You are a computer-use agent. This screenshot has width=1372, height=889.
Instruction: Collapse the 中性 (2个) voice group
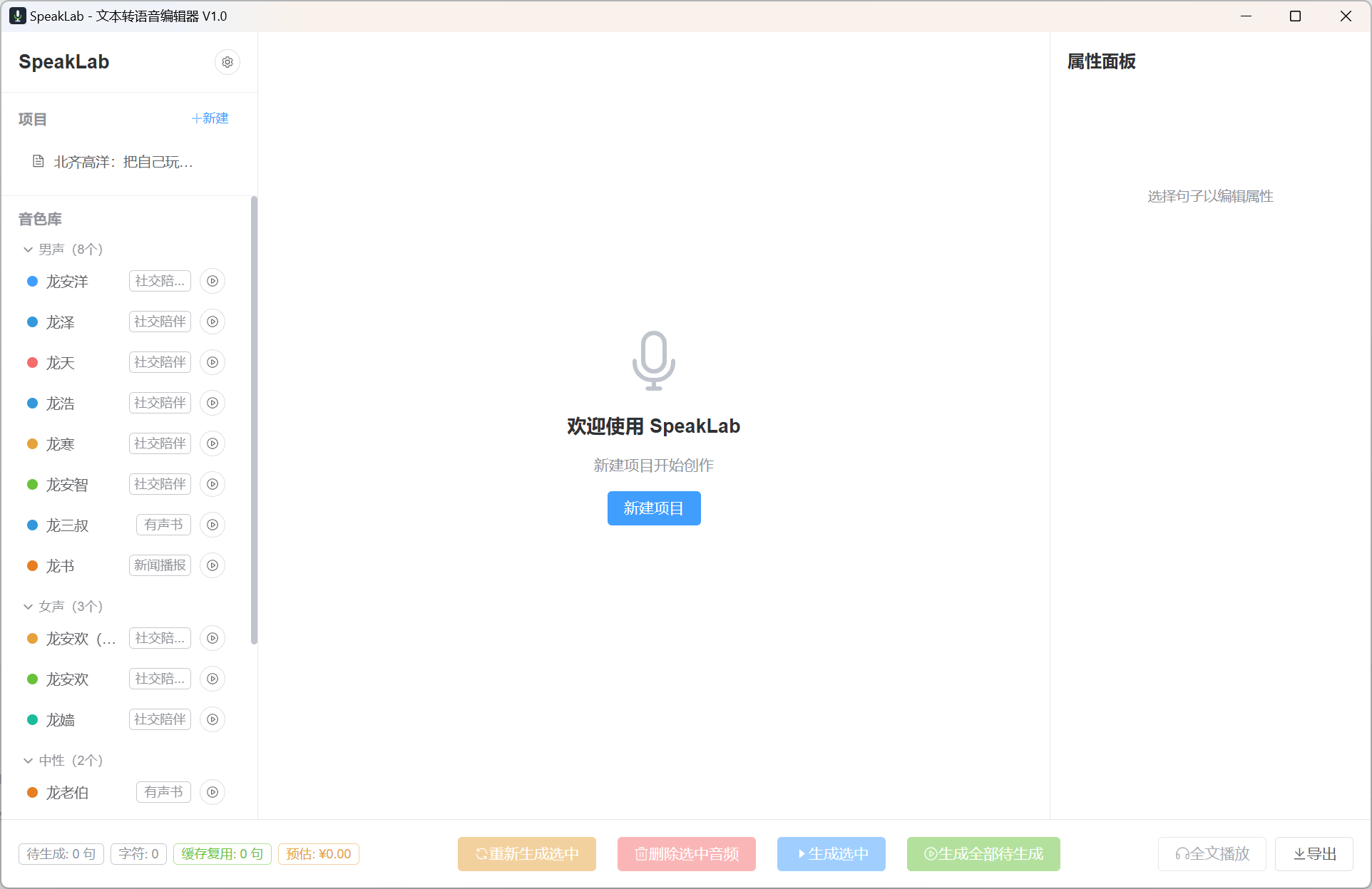coord(28,761)
